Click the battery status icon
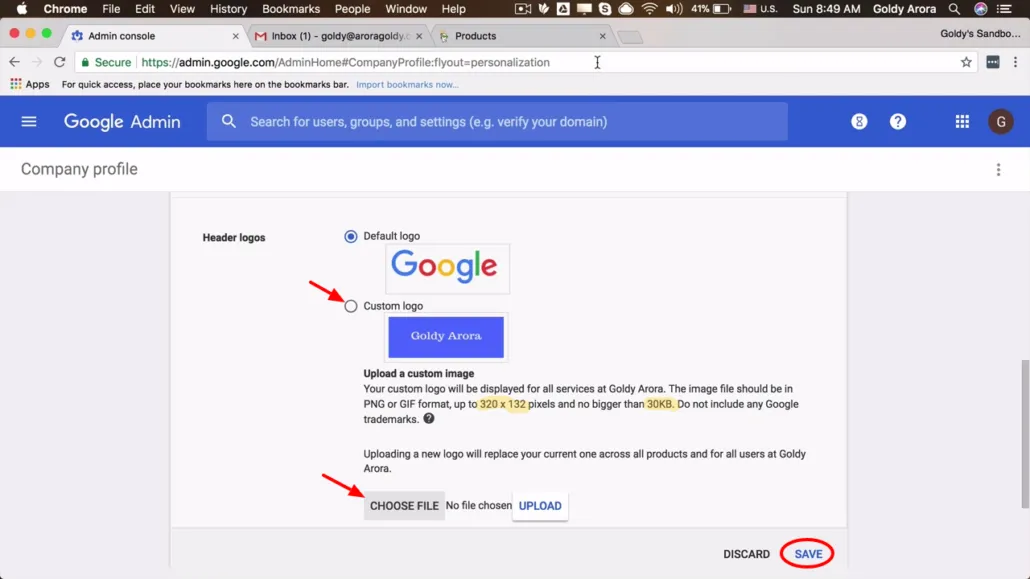This screenshot has height=579, width=1030. point(722,9)
